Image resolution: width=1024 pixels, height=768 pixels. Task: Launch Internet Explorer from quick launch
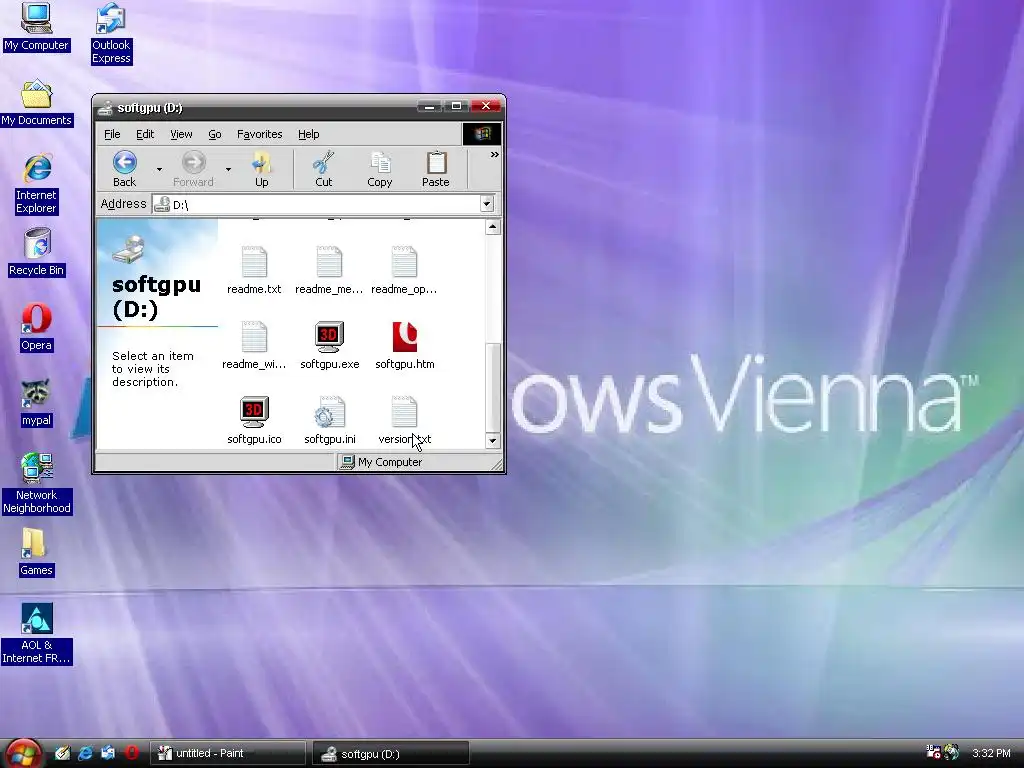coord(85,753)
